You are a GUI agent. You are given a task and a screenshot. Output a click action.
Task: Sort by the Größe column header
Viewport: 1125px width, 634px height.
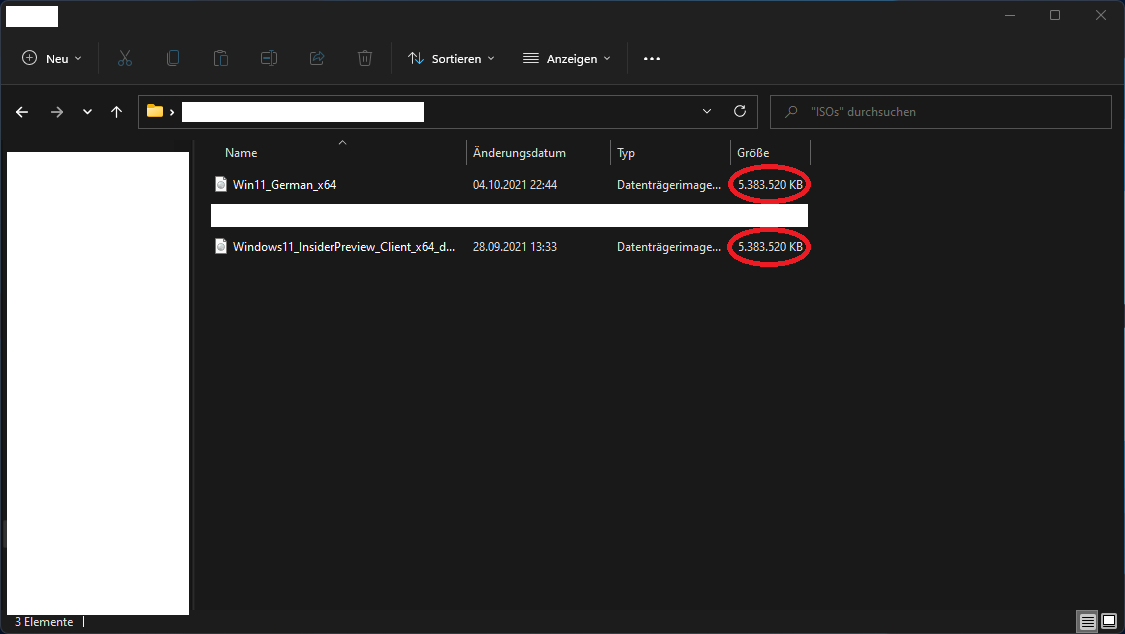point(753,153)
